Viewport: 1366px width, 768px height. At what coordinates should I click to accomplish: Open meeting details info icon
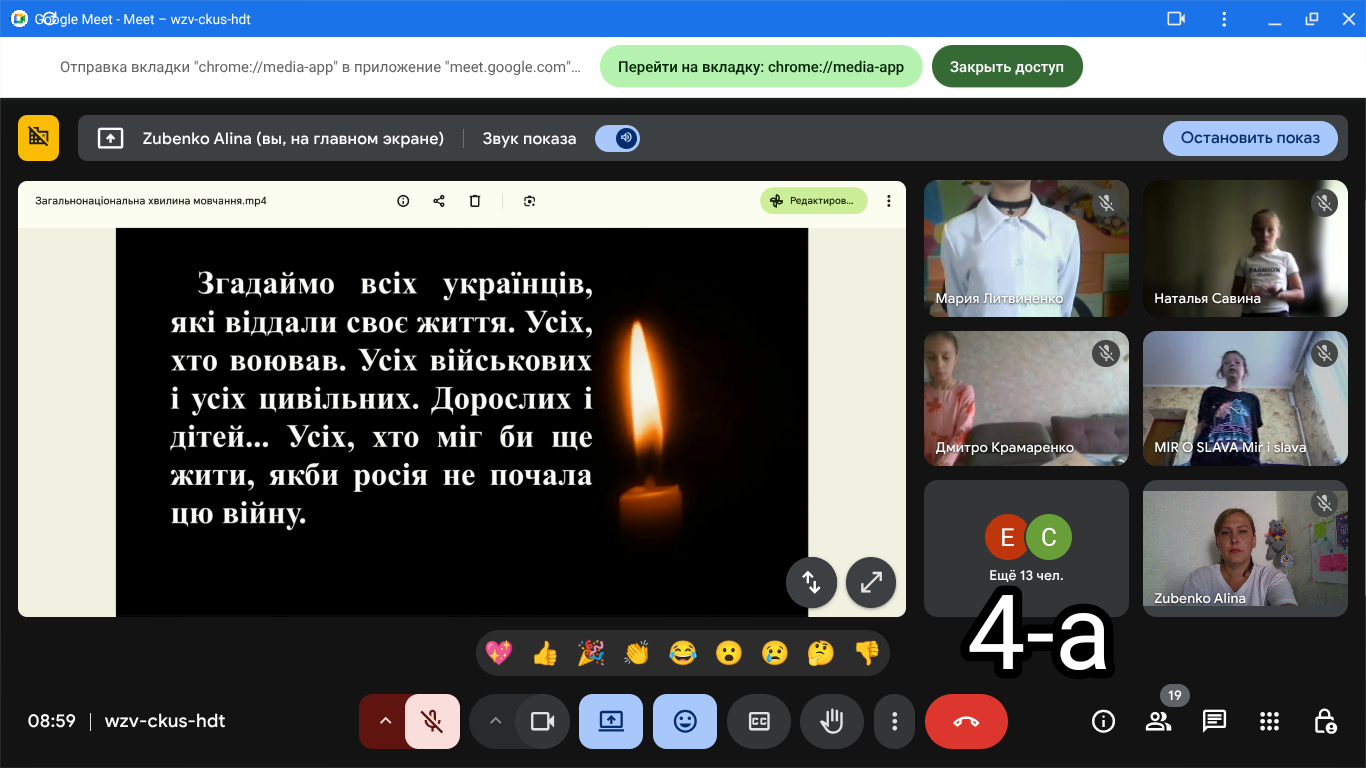pos(1103,721)
